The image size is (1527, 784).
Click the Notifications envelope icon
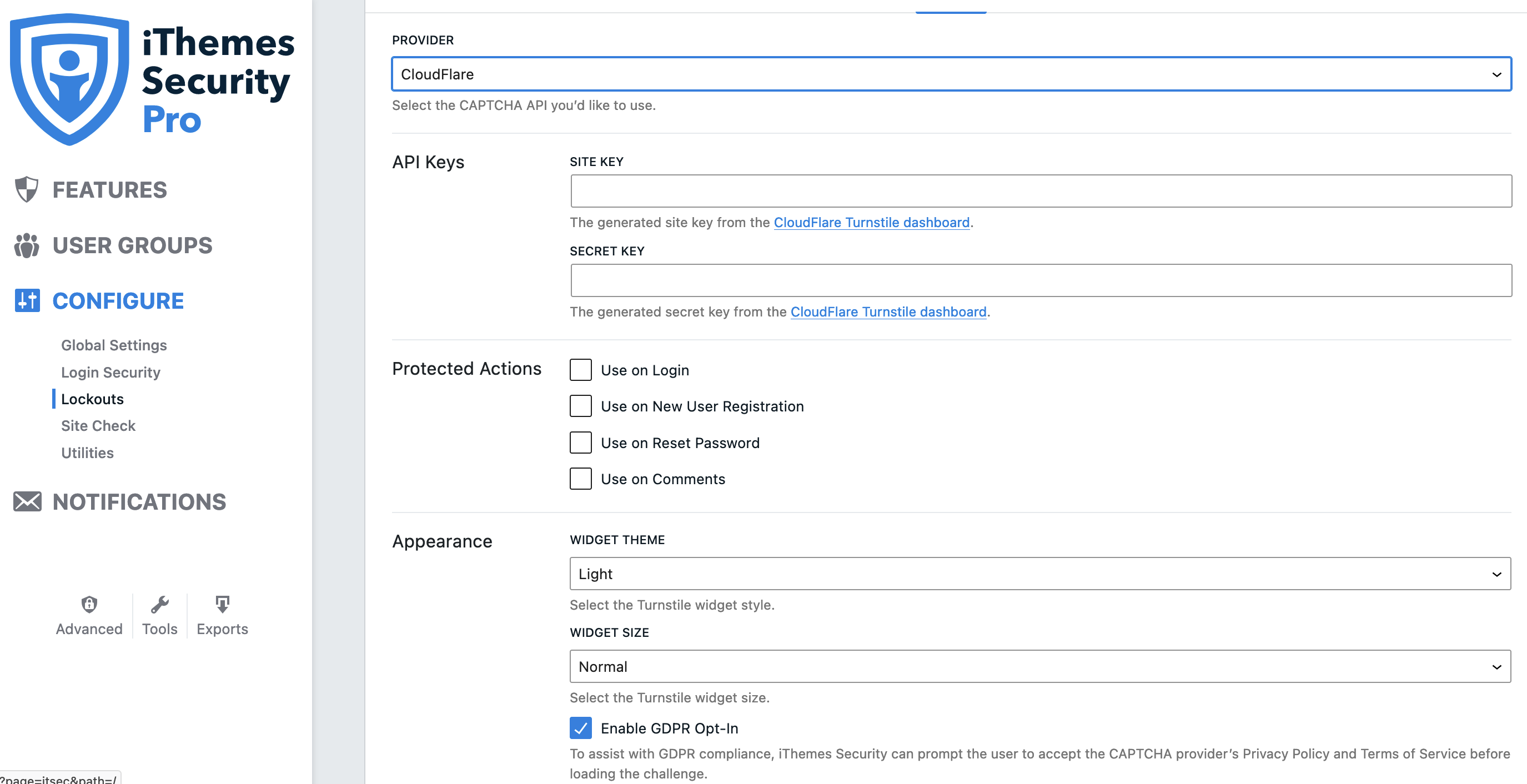pos(27,501)
